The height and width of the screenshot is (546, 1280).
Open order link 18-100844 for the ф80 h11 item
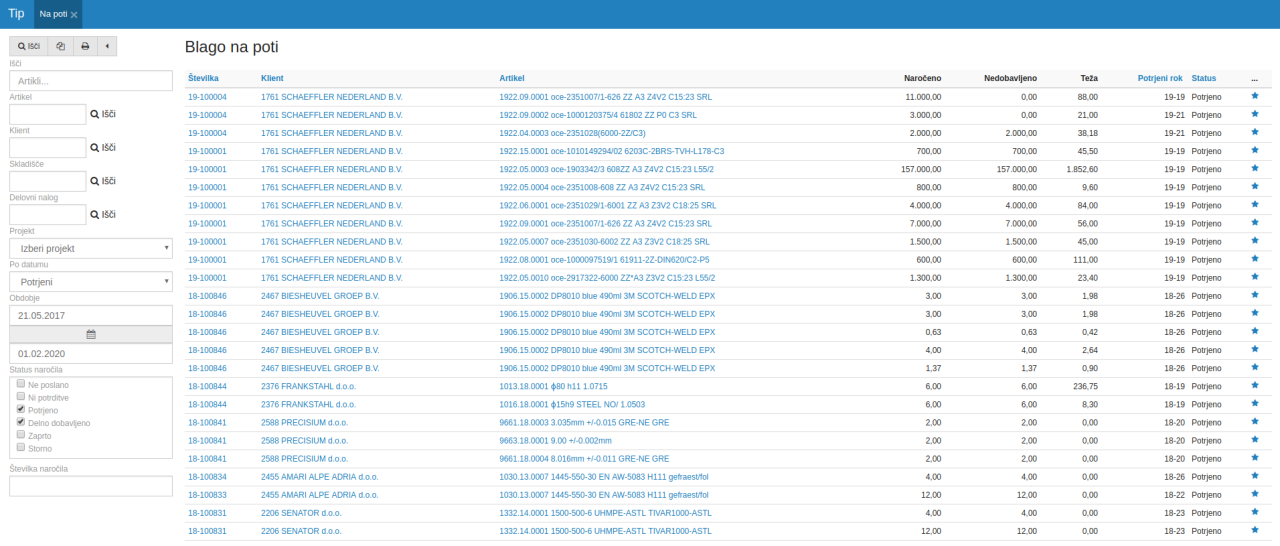click(x=207, y=386)
